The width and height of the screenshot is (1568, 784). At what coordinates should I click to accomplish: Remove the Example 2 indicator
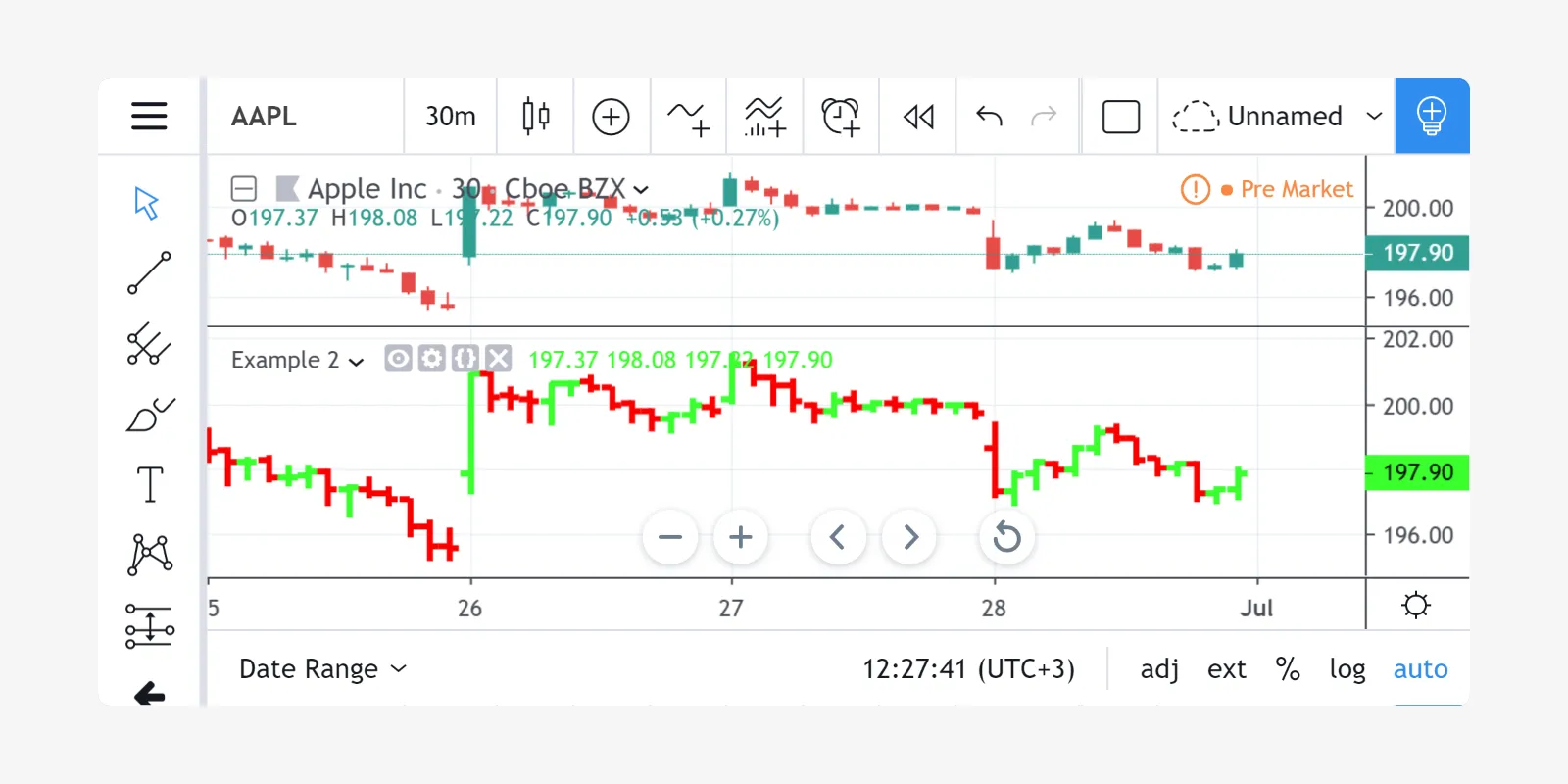point(499,359)
